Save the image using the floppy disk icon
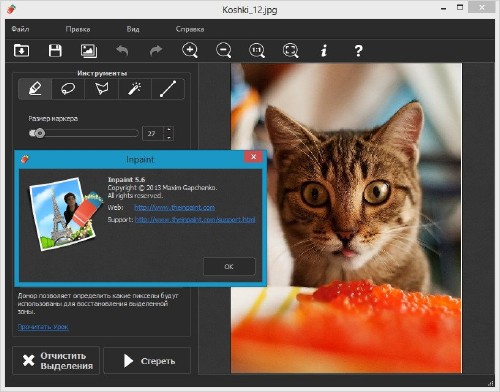This screenshot has height=392, width=500. point(55,51)
